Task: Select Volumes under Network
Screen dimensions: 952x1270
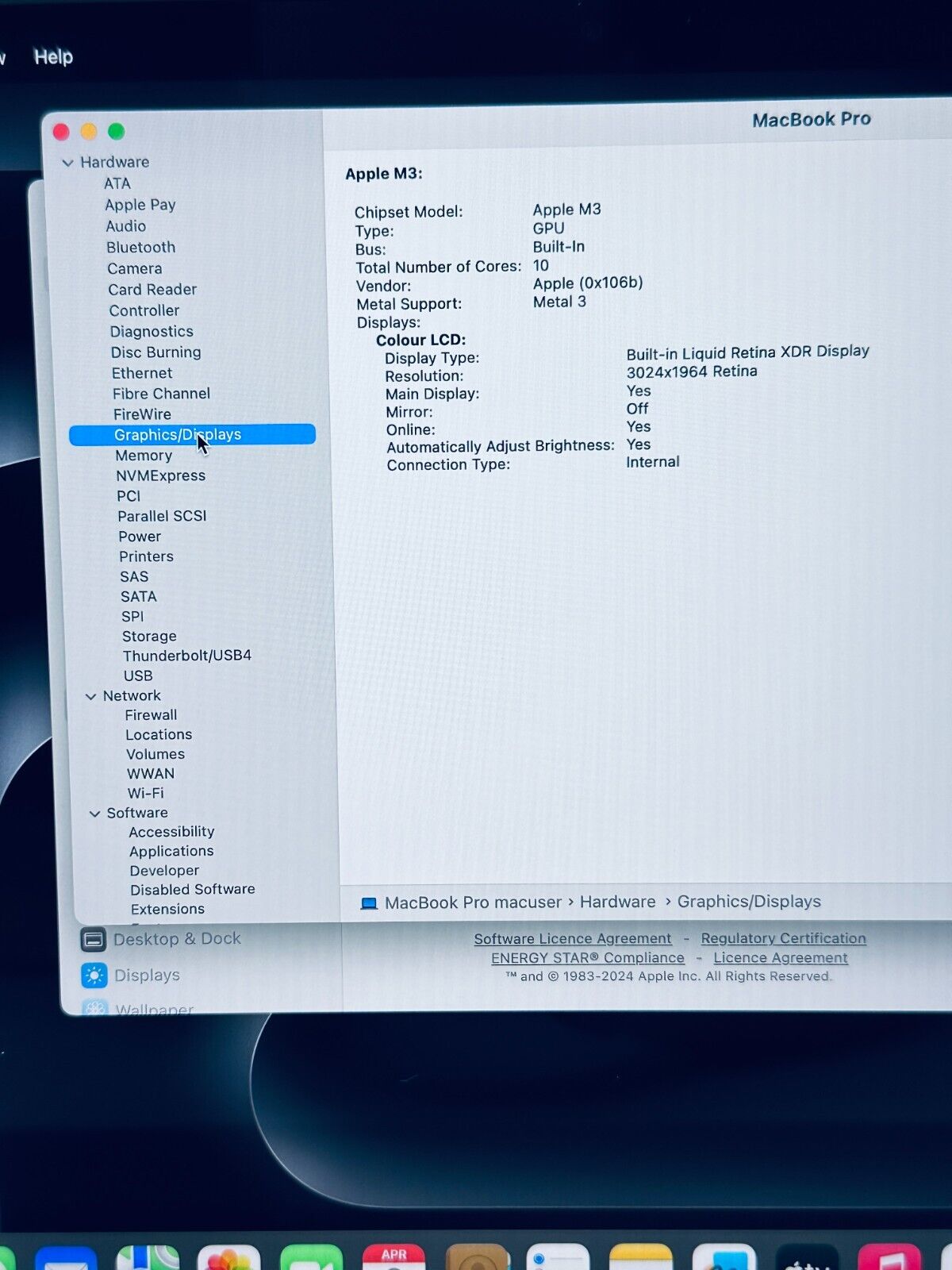Action: [155, 755]
